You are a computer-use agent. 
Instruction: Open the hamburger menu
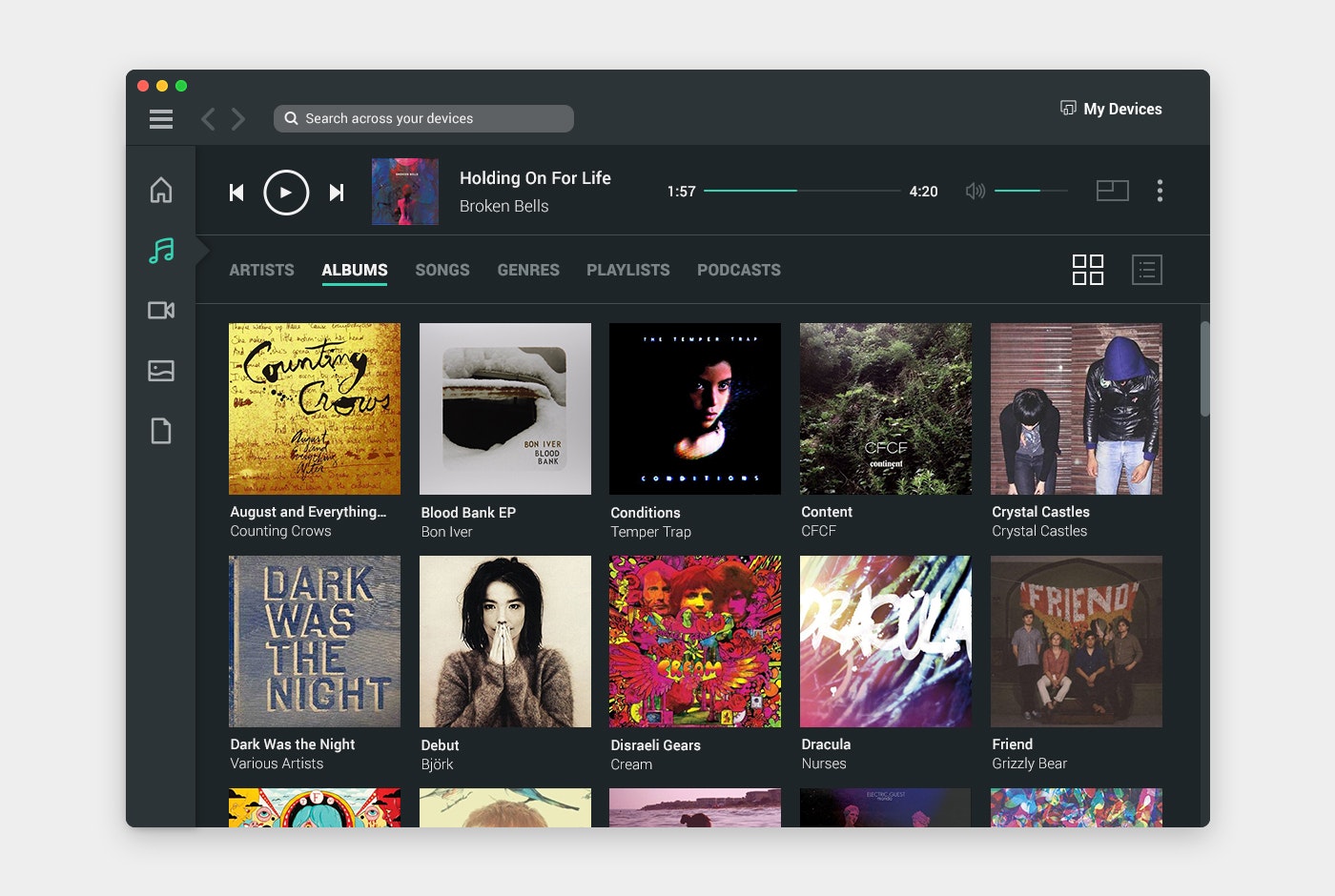pos(161,119)
